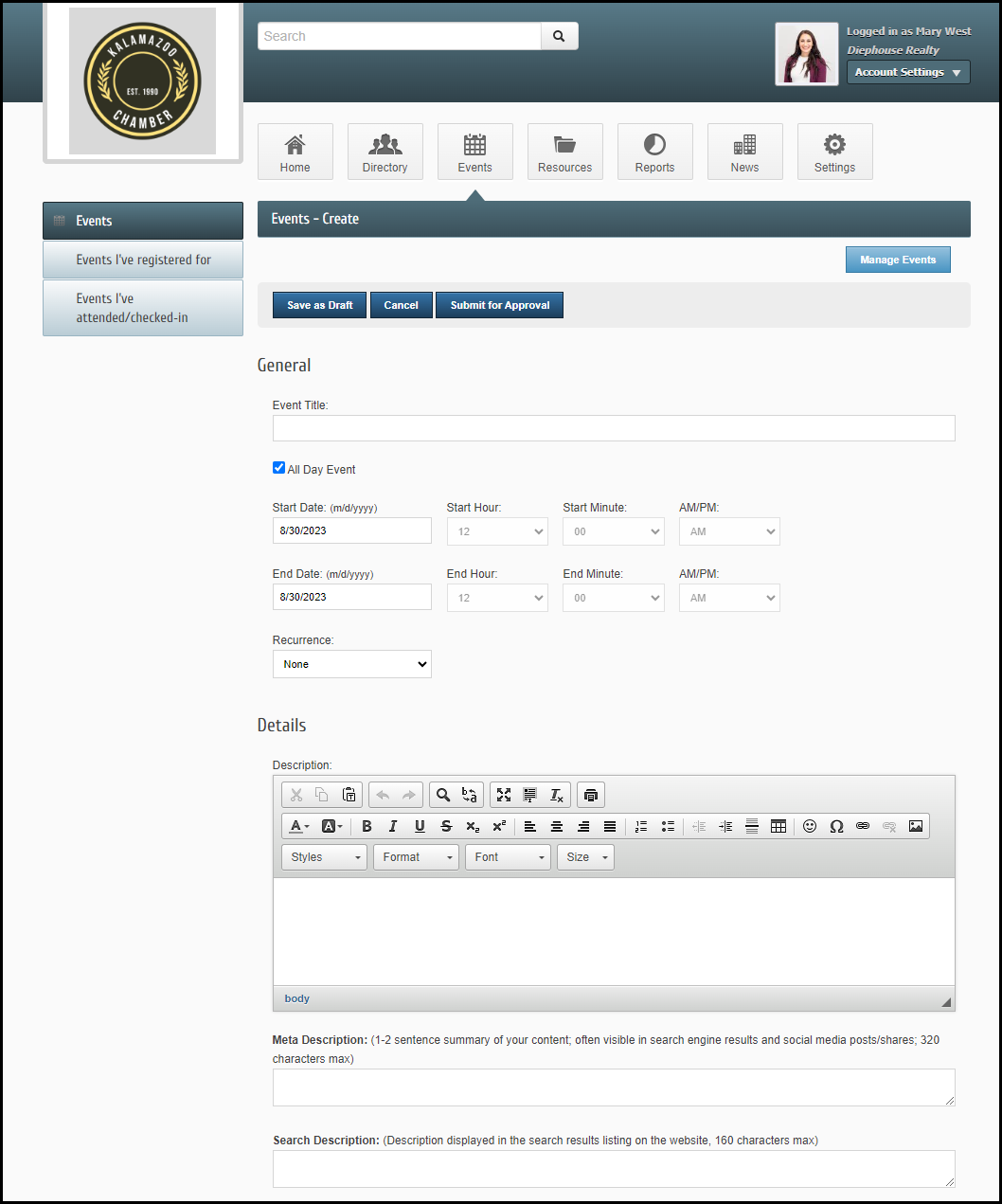
Task: Click the Insert Image icon
Action: (x=916, y=826)
